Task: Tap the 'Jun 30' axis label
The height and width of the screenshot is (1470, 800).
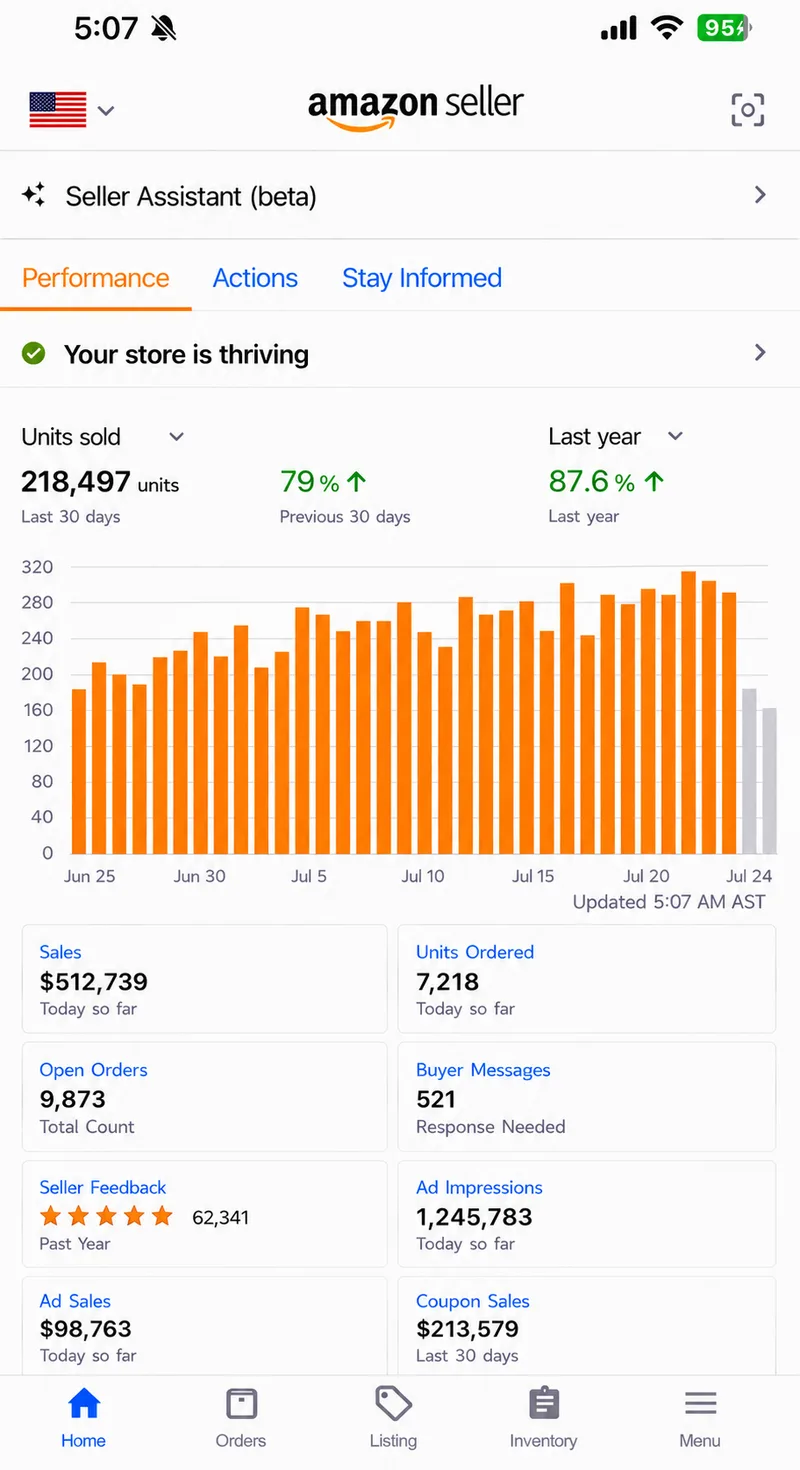Action: point(200,876)
